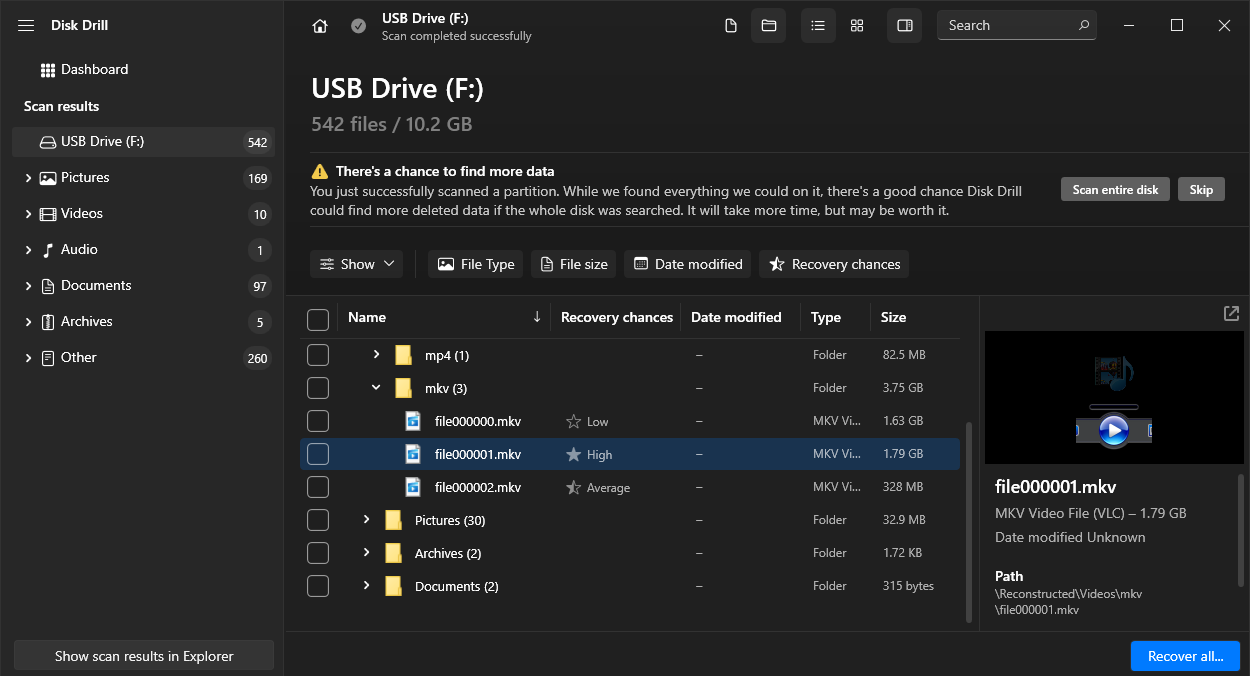Viewport: 1250px width, 677px height.
Task: Filter by File size
Action: (574, 264)
